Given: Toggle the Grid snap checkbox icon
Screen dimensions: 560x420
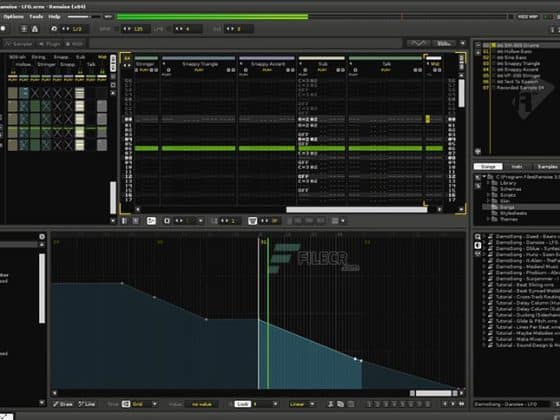Looking at the screenshot, I should pyautogui.click(x=126, y=404).
